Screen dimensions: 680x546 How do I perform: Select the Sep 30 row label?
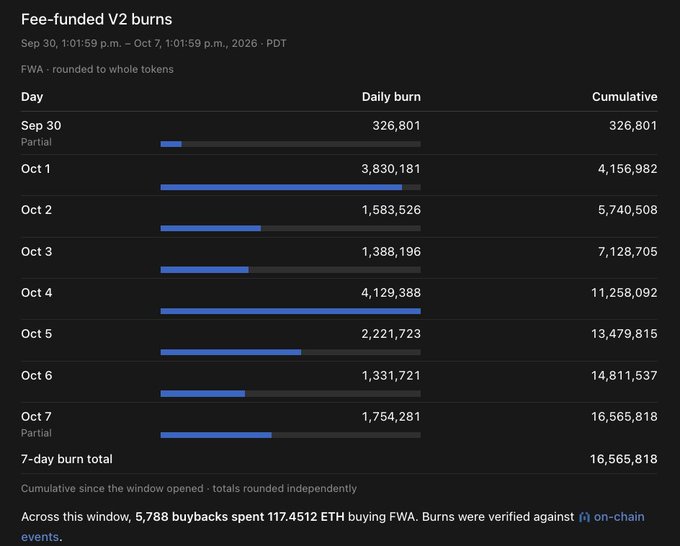pyautogui.click(x=41, y=126)
